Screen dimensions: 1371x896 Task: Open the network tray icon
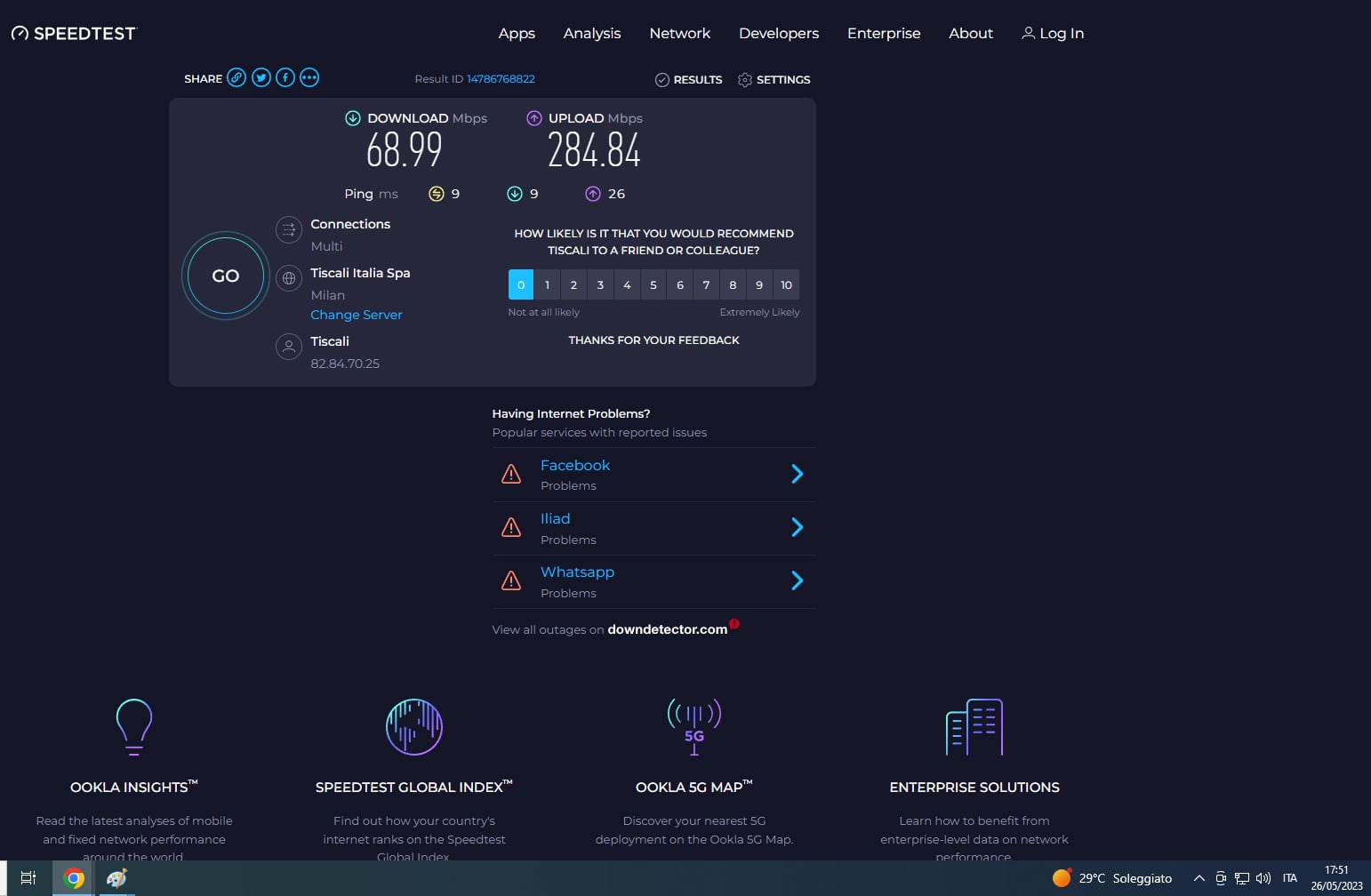click(x=1242, y=878)
